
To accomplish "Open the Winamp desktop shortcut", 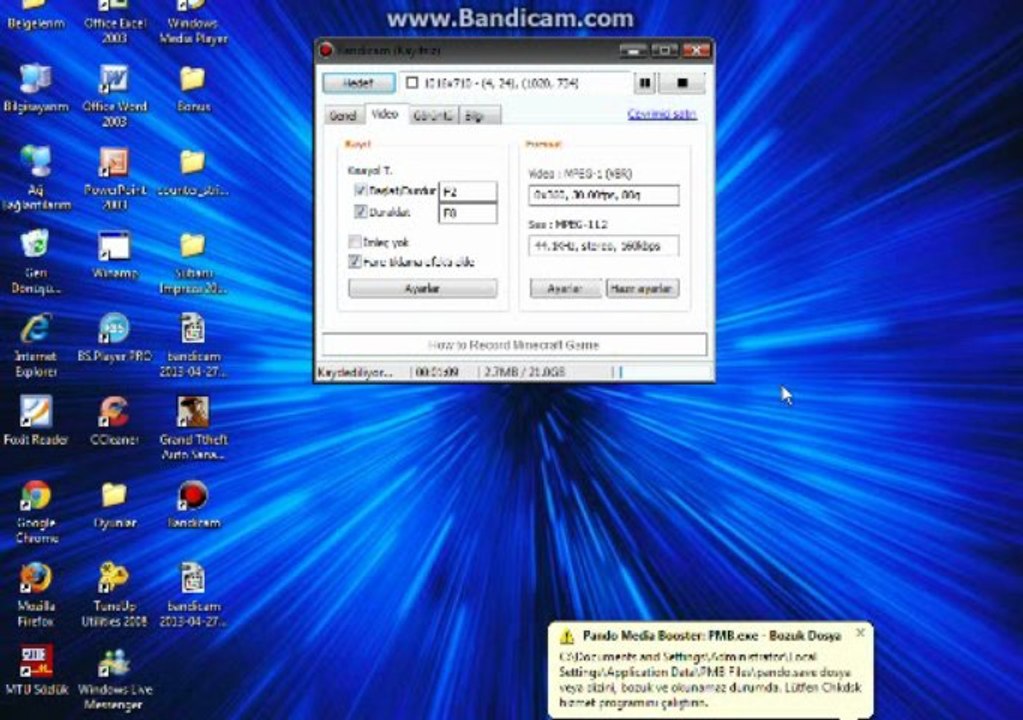I will (x=114, y=247).
